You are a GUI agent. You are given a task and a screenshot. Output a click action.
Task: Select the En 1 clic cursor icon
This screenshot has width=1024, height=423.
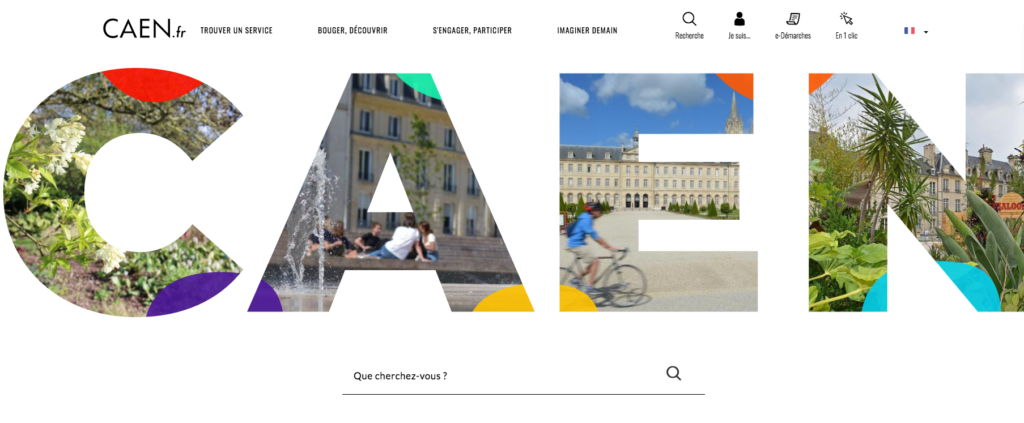coord(846,19)
